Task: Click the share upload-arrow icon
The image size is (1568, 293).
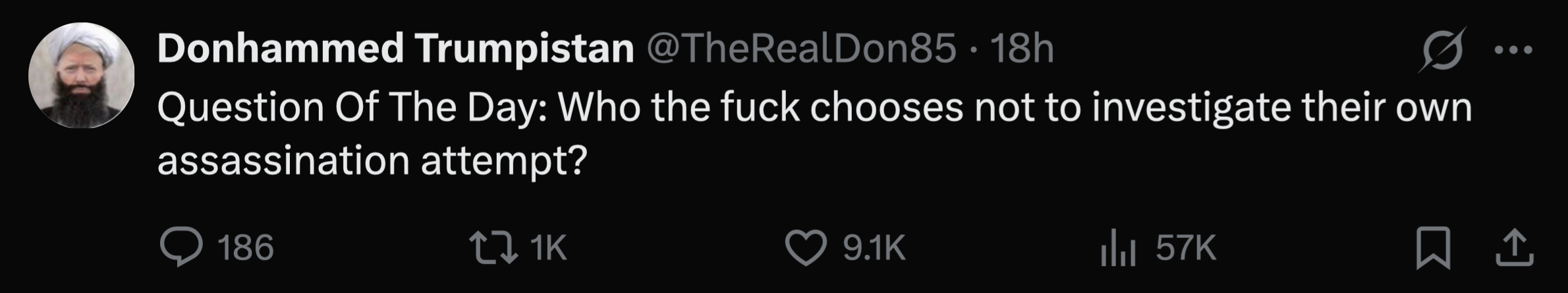Action: coord(1515,247)
